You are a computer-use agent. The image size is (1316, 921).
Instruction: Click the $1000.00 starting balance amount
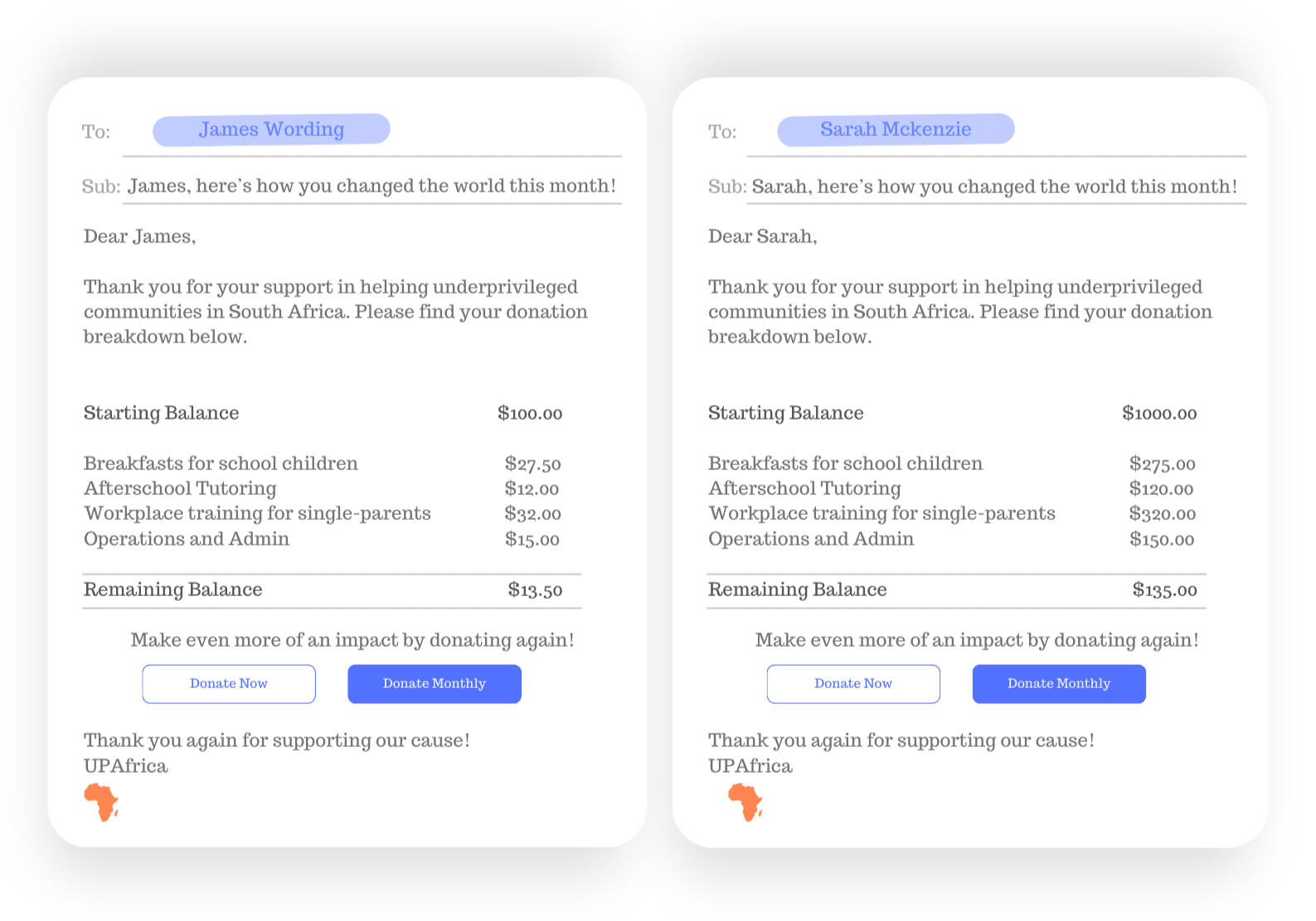tap(1159, 413)
